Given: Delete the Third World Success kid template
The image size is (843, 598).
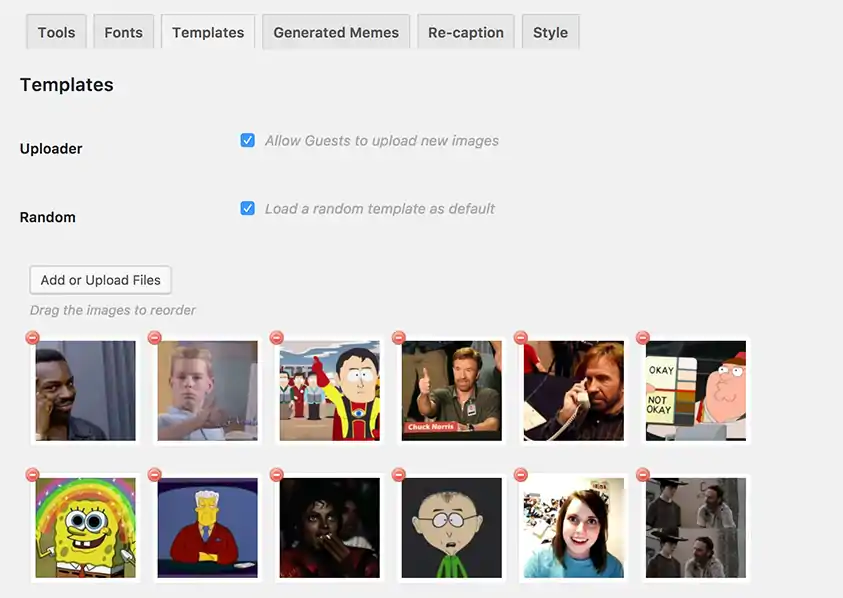Looking at the screenshot, I should [x=154, y=338].
